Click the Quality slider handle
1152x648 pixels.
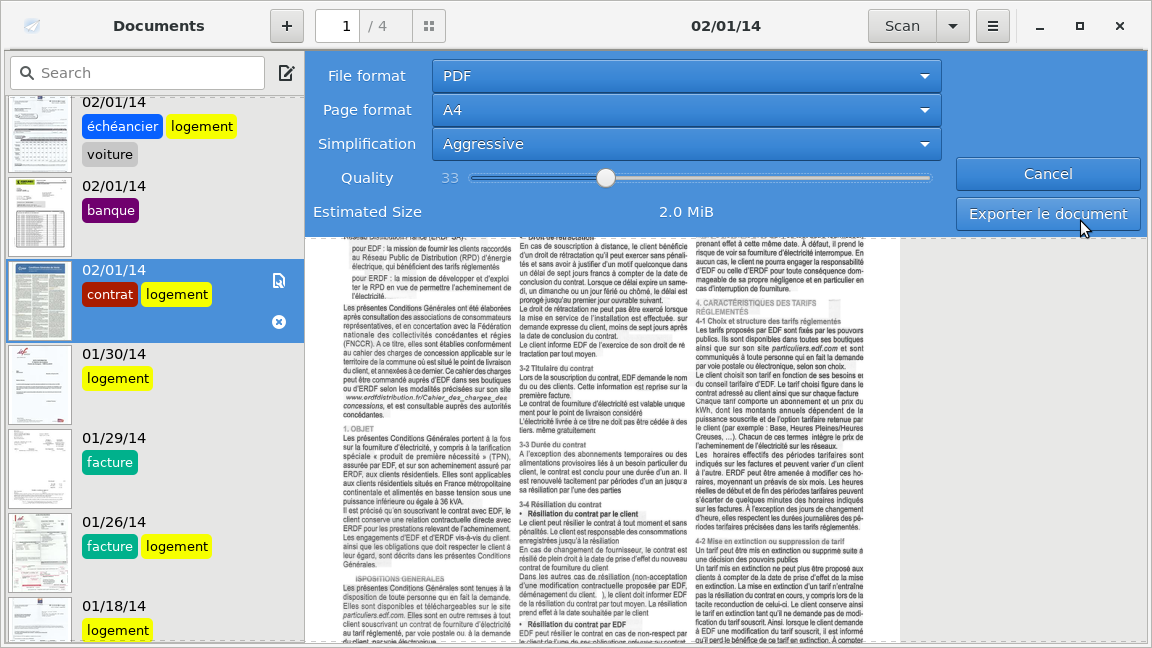coord(605,178)
